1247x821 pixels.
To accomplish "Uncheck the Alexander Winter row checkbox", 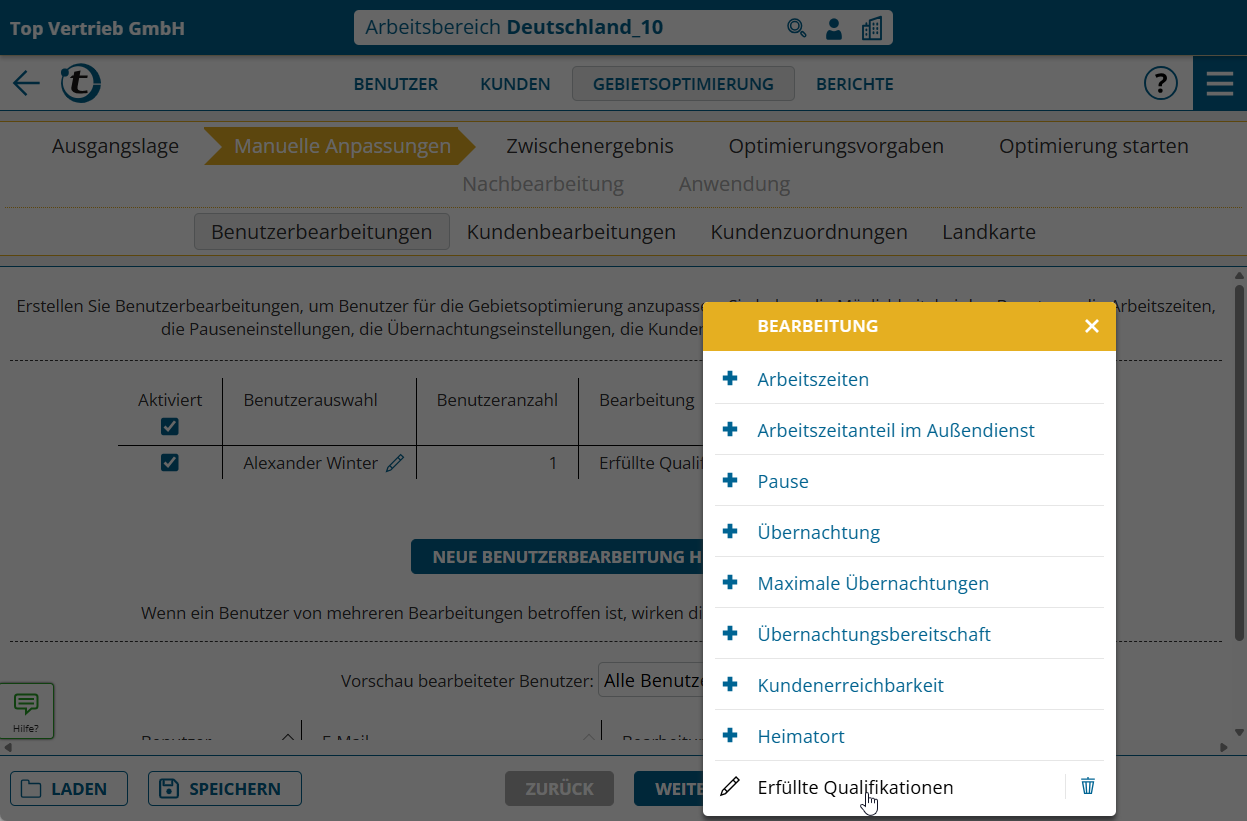I will pyautogui.click(x=170, y=463).
